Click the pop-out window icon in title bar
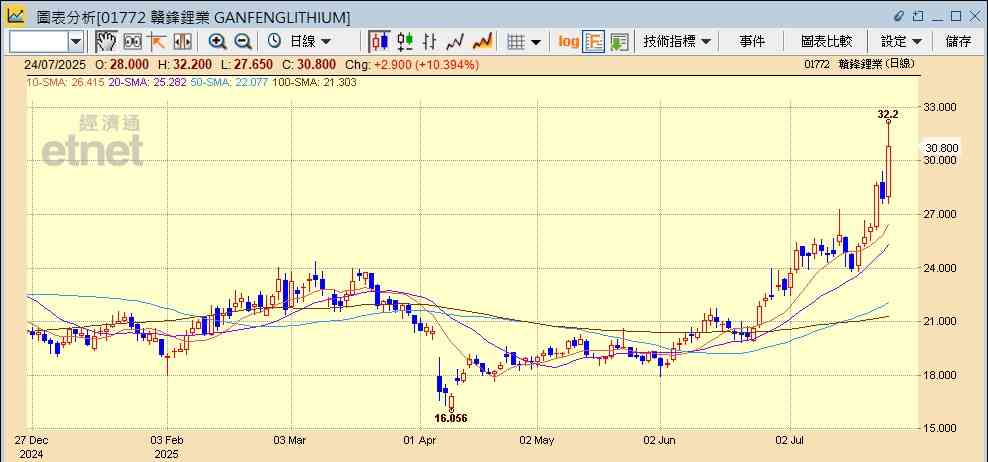This screenshot has width=988, height=462. (918, 16)
